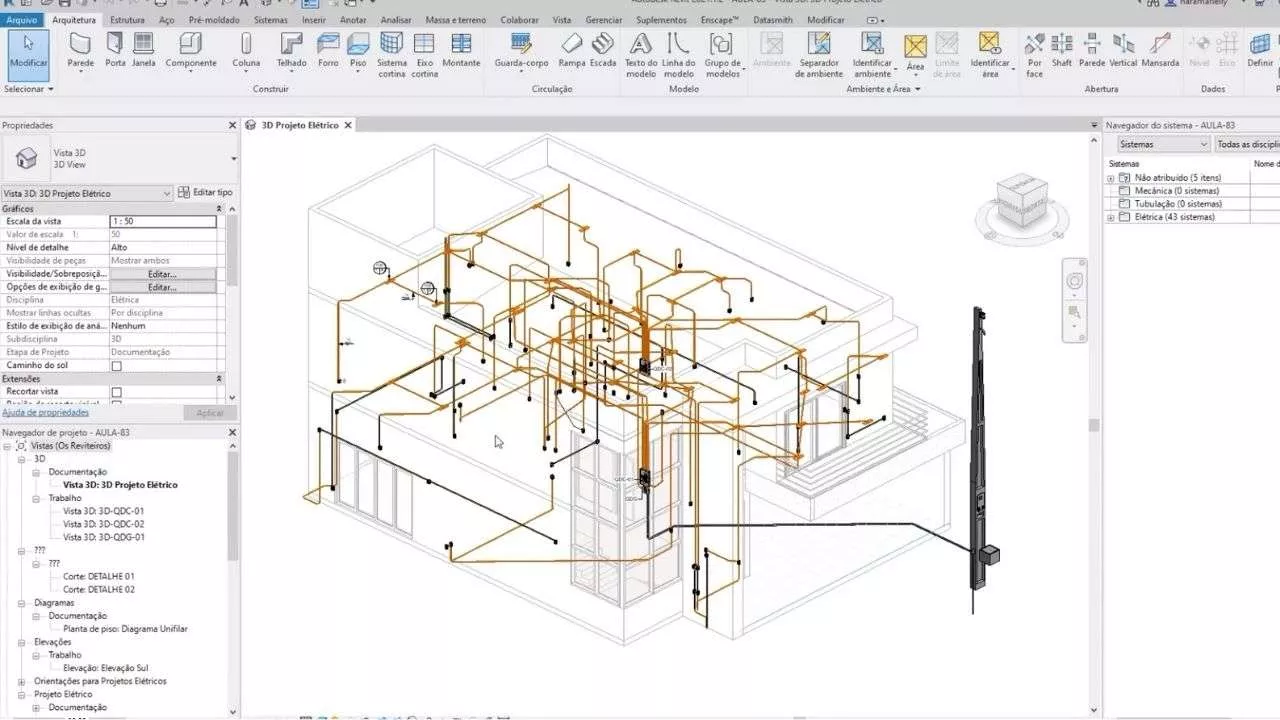The height and width of the screenshot is (720, 1280).
Task: Expand the Orientações para Projetos Elétricos node
Action: 22,681
